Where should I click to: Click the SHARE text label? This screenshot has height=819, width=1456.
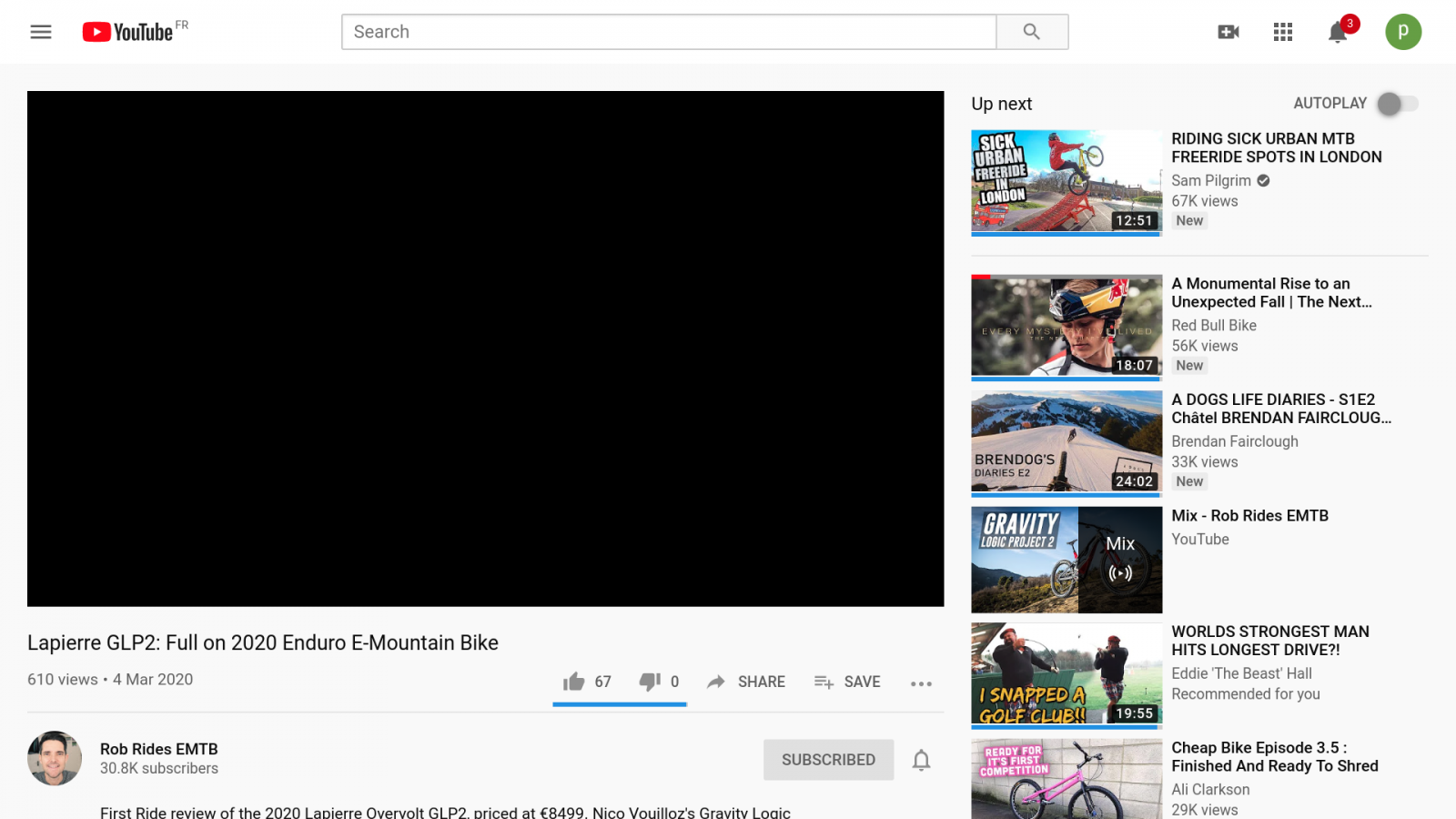[x=762, y=682]
